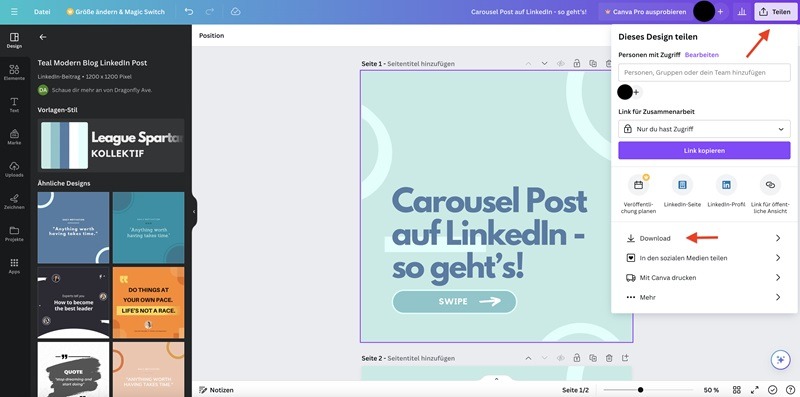Open Elemente tab in sidebar
800x397 pixels.
click(14, 72)
